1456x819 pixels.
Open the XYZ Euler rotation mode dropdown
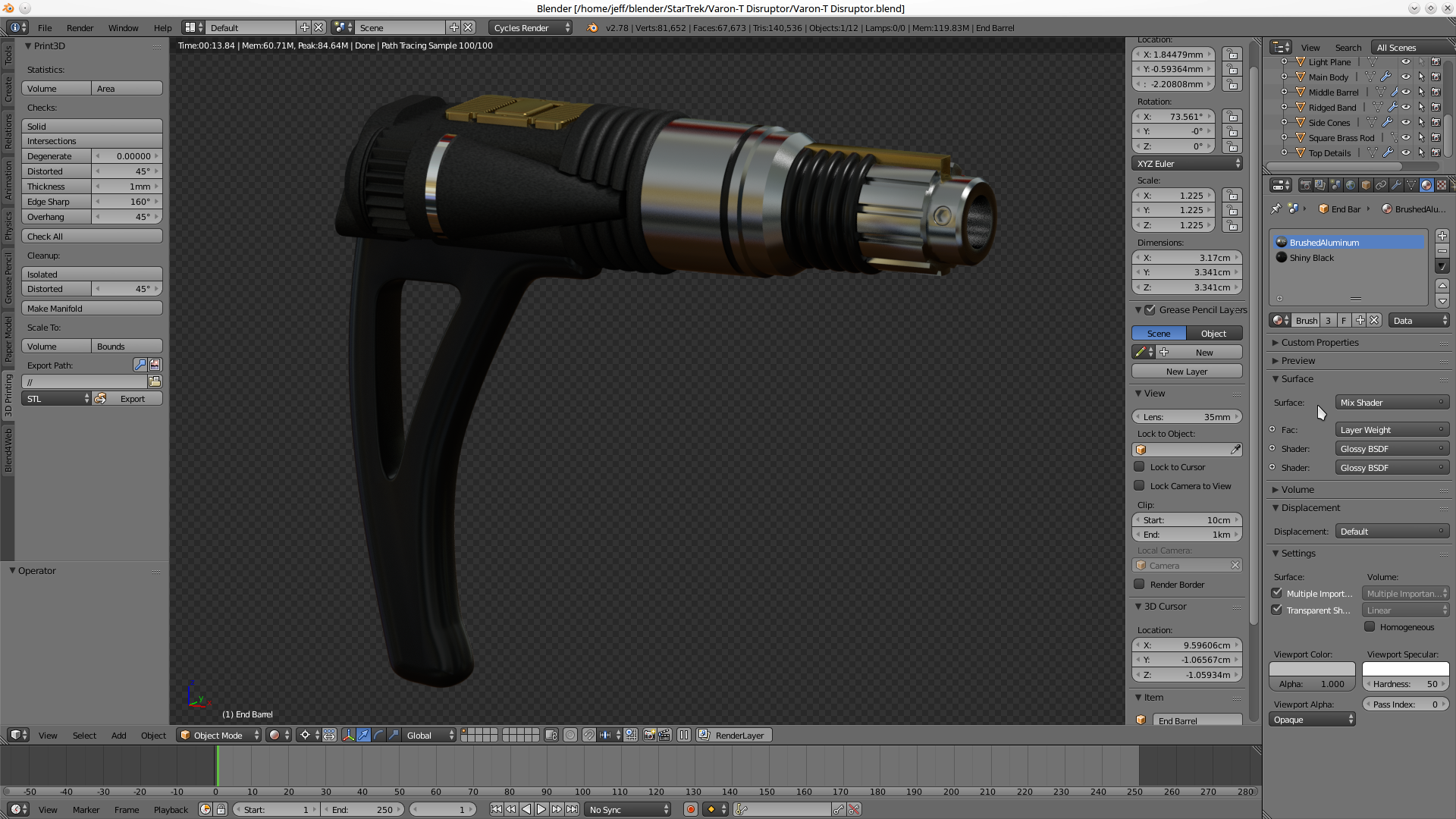tap(1187, 163)
